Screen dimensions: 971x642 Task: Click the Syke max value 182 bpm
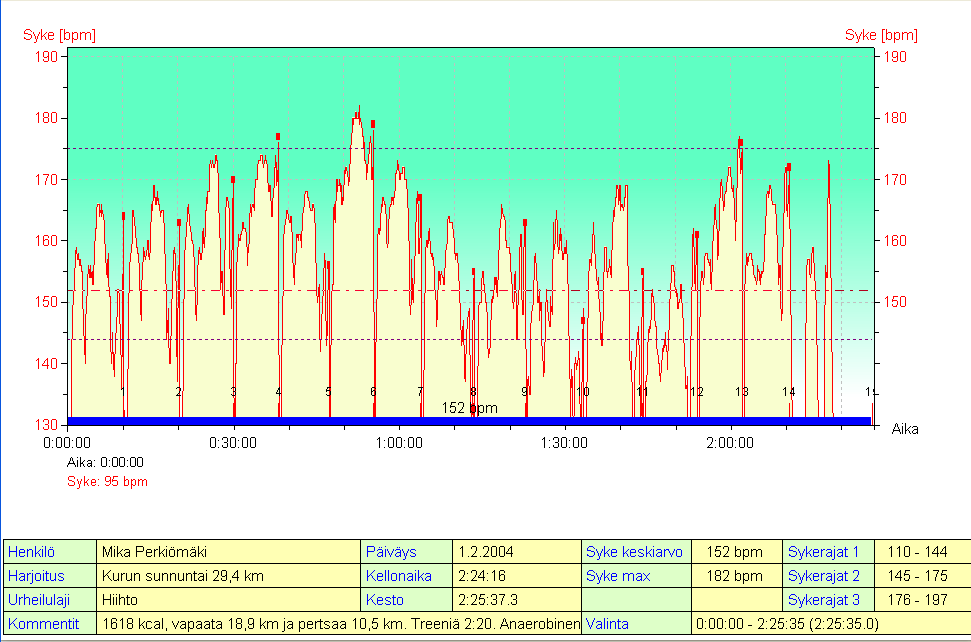[734, 576]
